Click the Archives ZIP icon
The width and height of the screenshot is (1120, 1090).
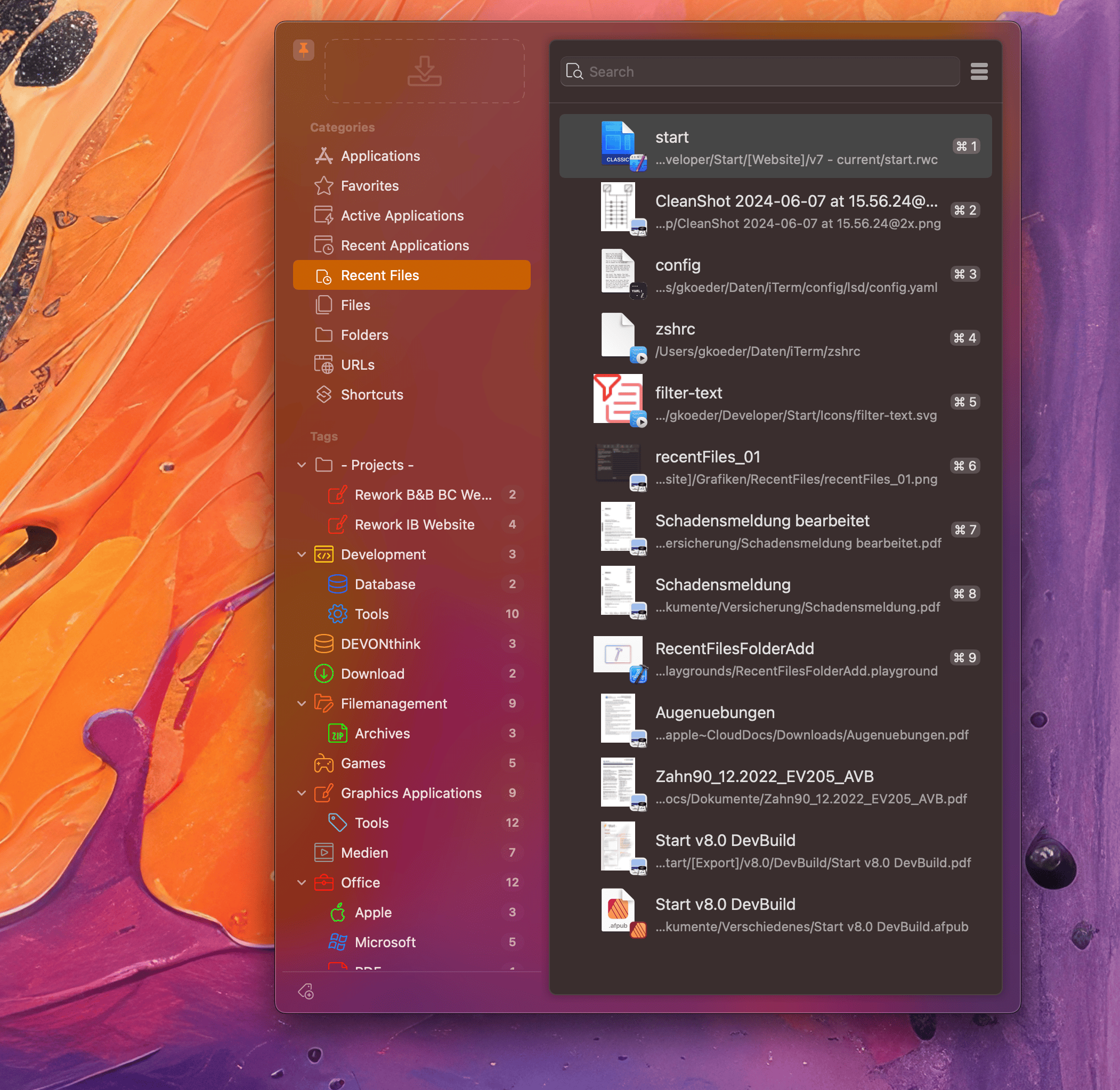coord(337,734)
